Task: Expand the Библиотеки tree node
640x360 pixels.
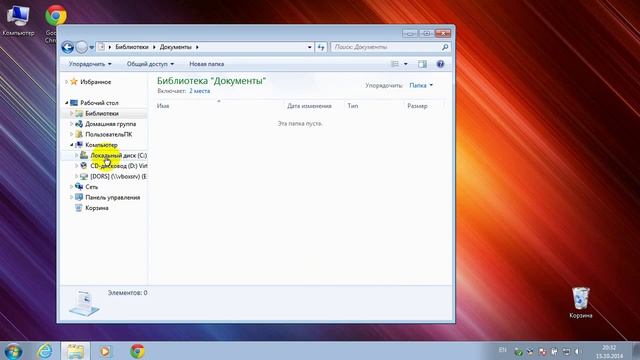Action: click(71, 113)
